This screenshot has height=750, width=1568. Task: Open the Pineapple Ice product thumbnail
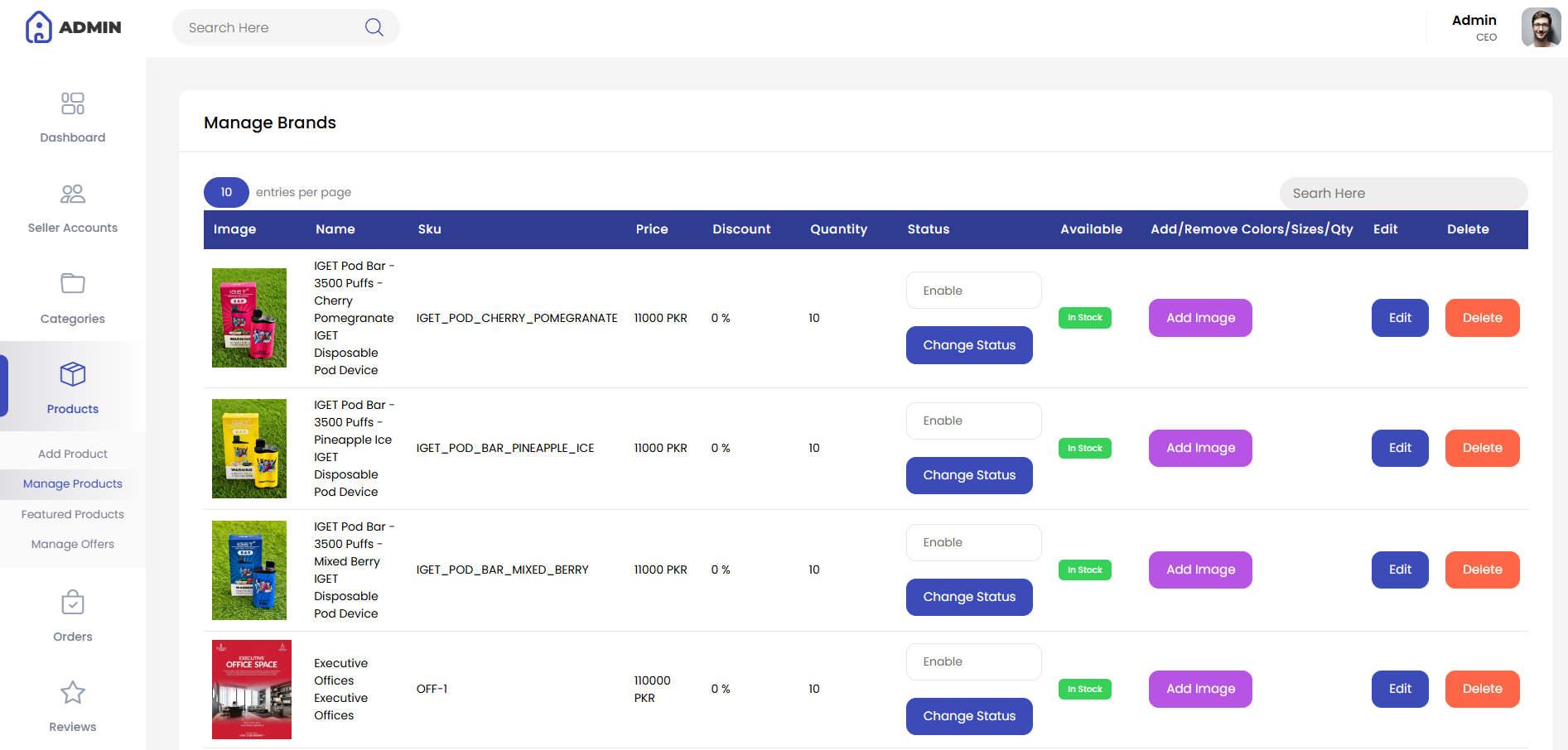249,449
